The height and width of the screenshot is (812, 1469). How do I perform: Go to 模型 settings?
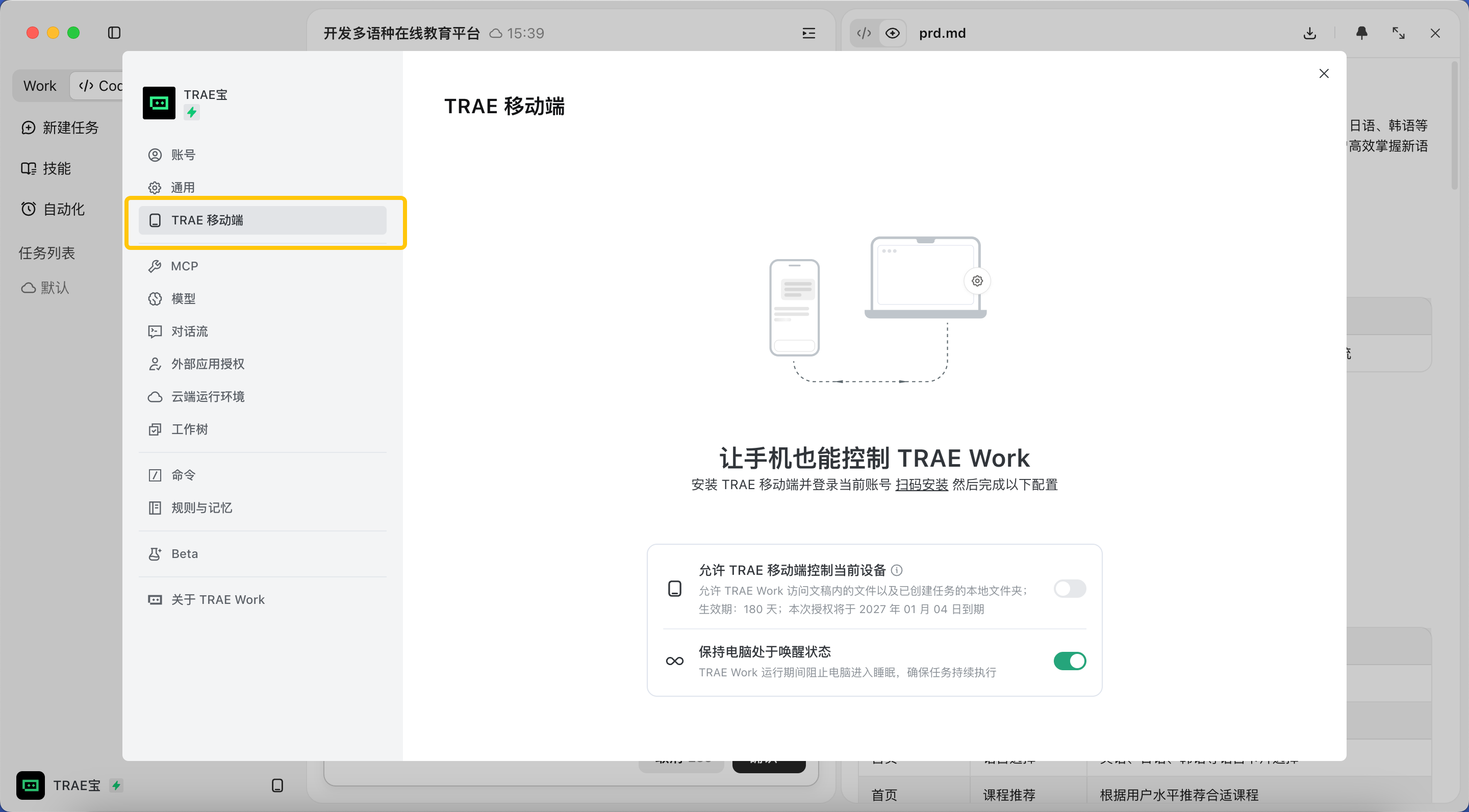262,299
